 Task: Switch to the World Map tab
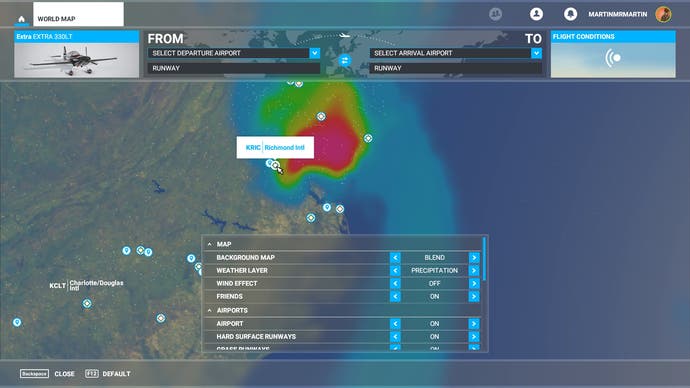point(78,15)
